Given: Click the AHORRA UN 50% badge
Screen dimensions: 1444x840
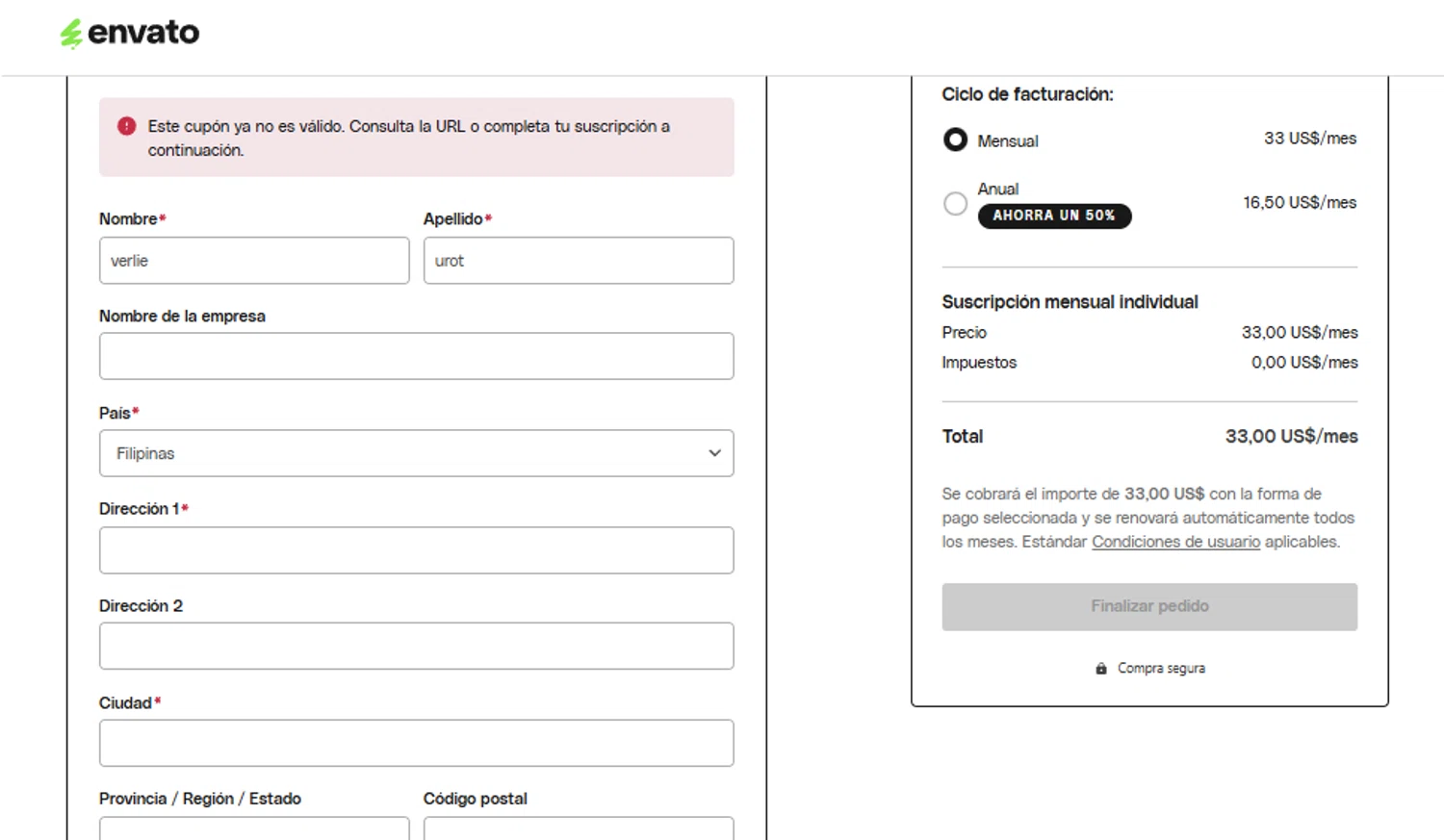Looking at the screenshot, I should (1054, 216).
